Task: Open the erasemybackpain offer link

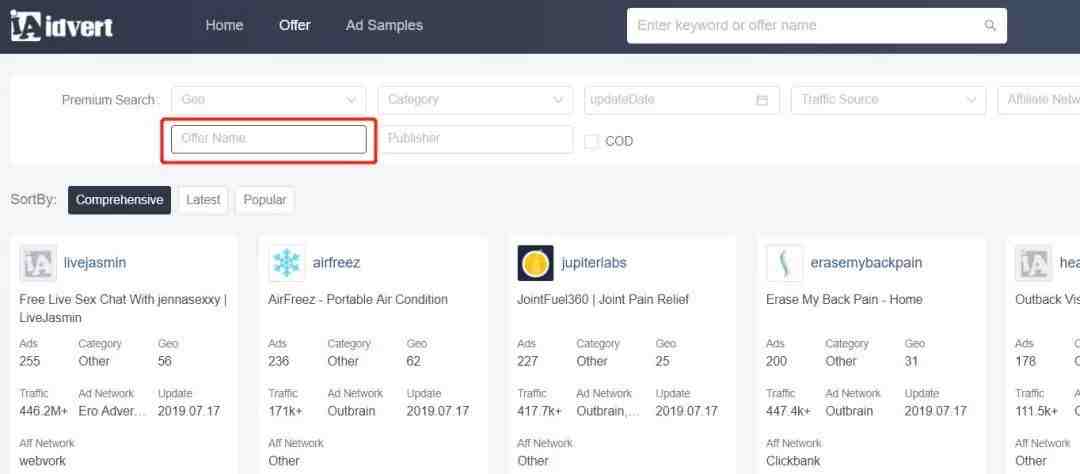Action: coord(866,263)
